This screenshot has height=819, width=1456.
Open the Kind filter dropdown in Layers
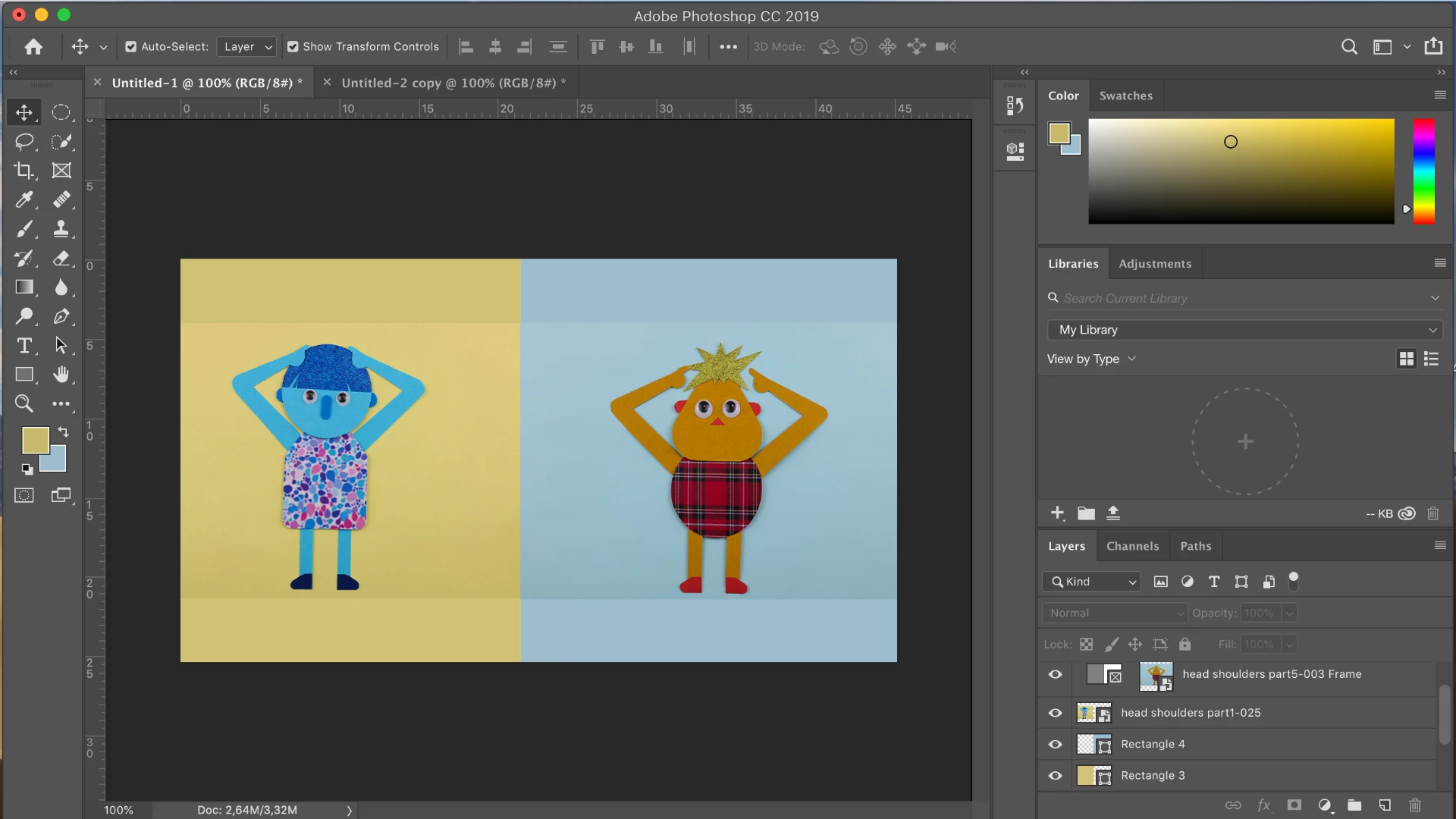(1091, 582)
